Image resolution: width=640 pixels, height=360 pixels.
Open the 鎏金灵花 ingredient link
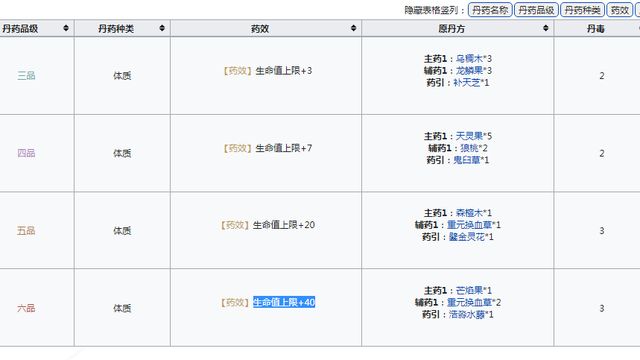point(467,237)
